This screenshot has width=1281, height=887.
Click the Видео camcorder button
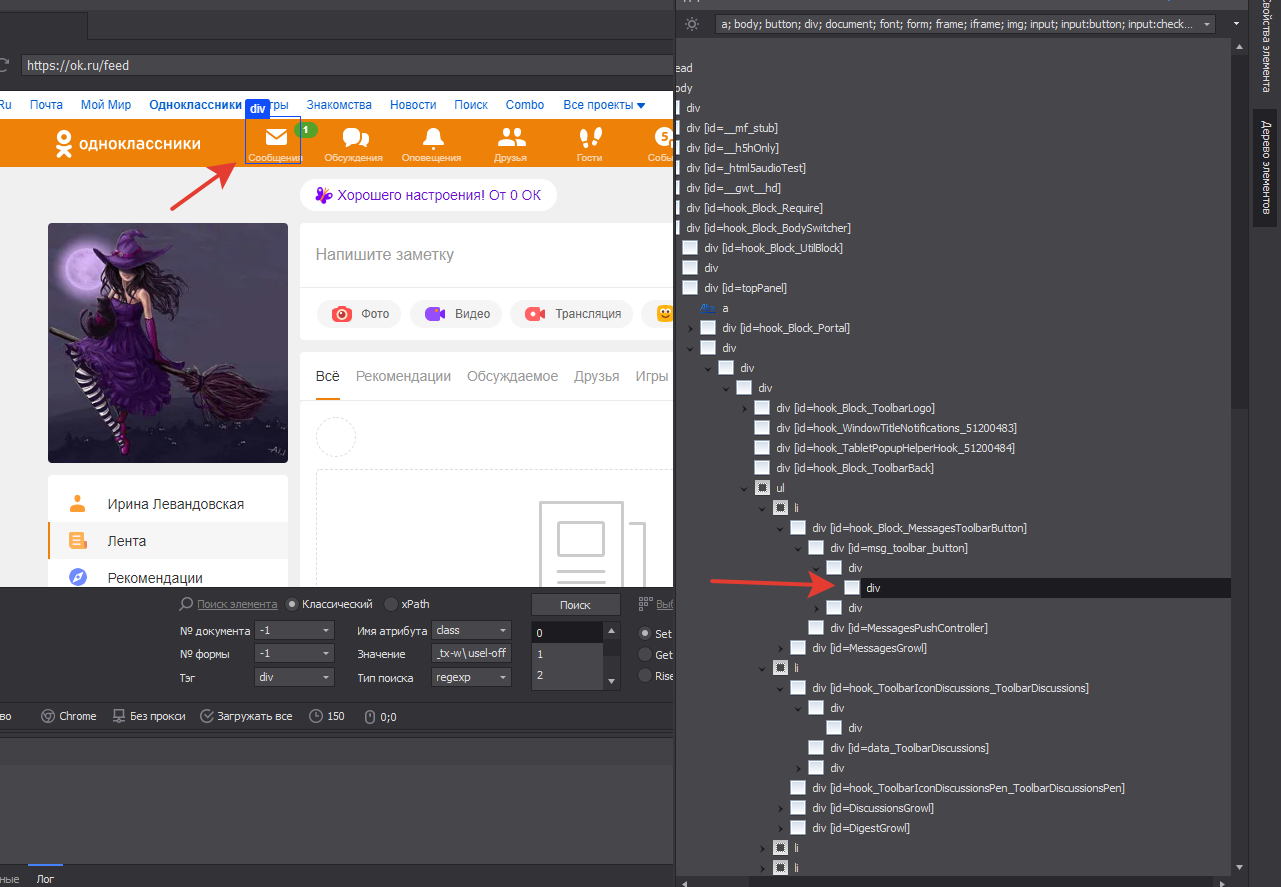click(456, 314)
